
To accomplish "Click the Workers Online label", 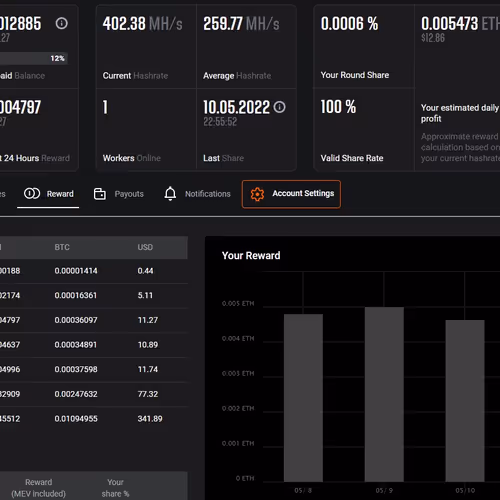I will [132, 158].
